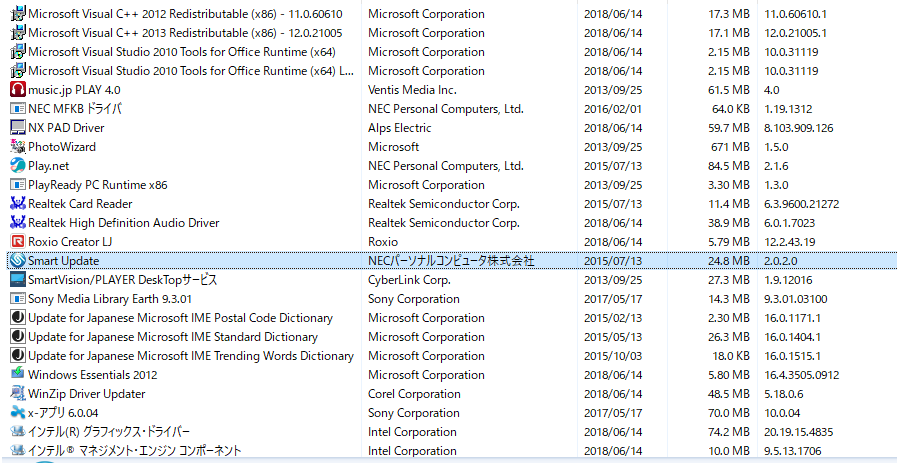
Task: Click version 12.2.43.19
Action: [x=790, y=242]
